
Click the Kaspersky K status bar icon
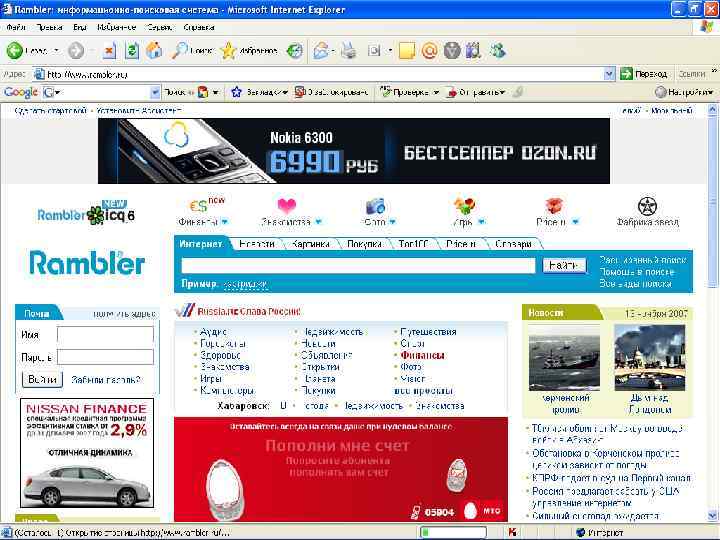(x=512, y=532)
